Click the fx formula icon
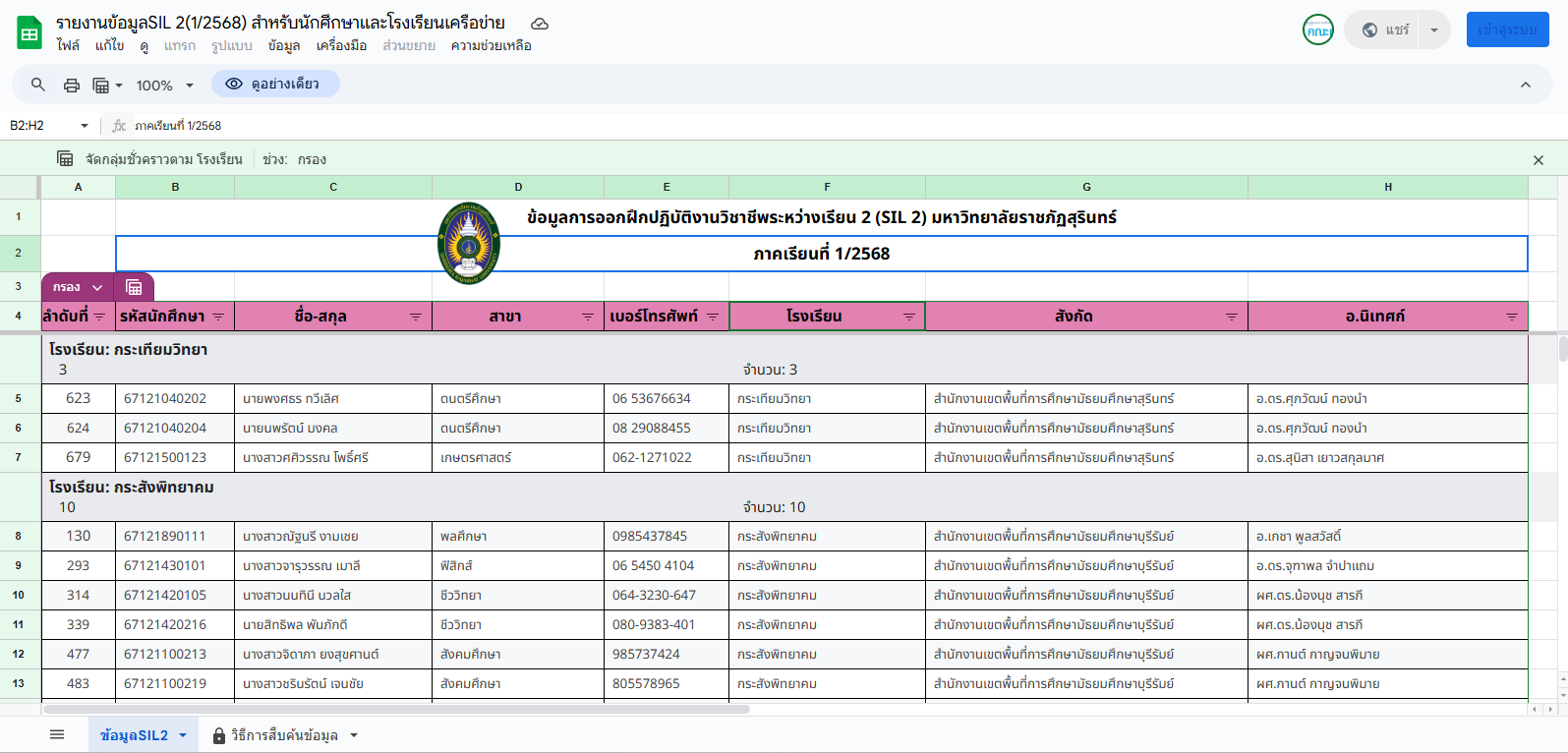The width and height of the screenshot is (1568, 753). (119, 125)
